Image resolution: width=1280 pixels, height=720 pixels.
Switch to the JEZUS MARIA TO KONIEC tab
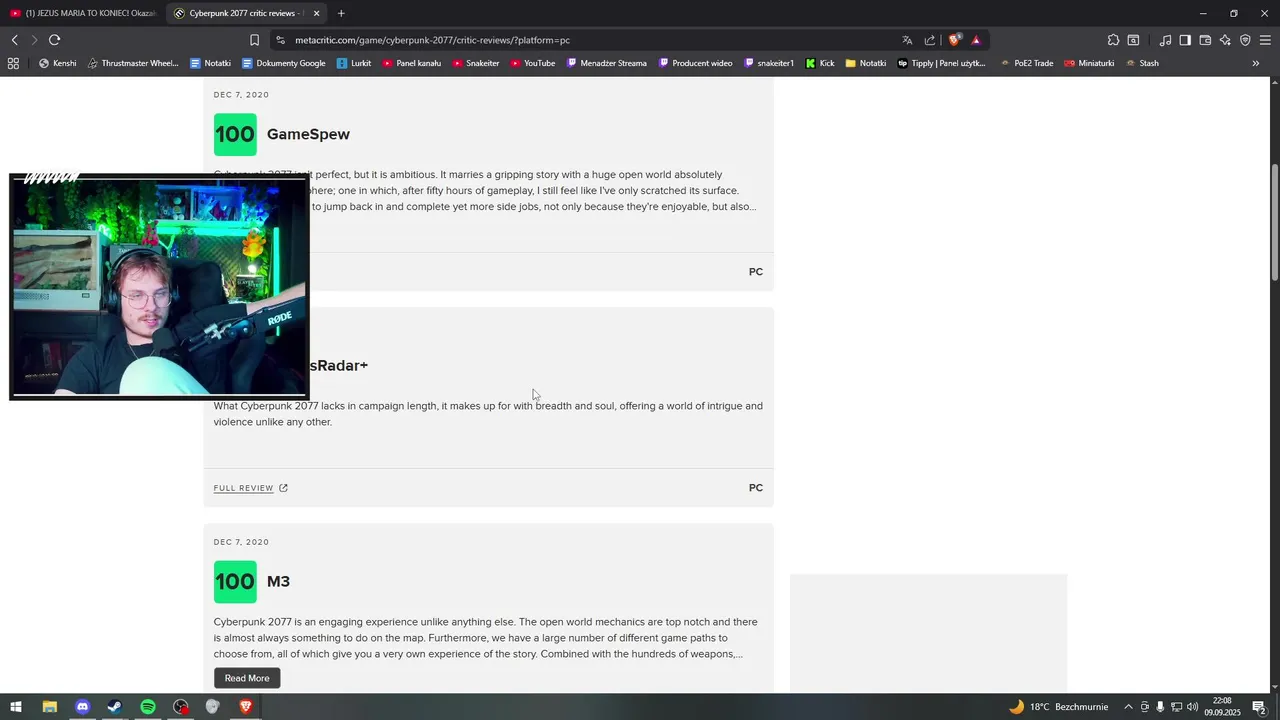point(83,13)
